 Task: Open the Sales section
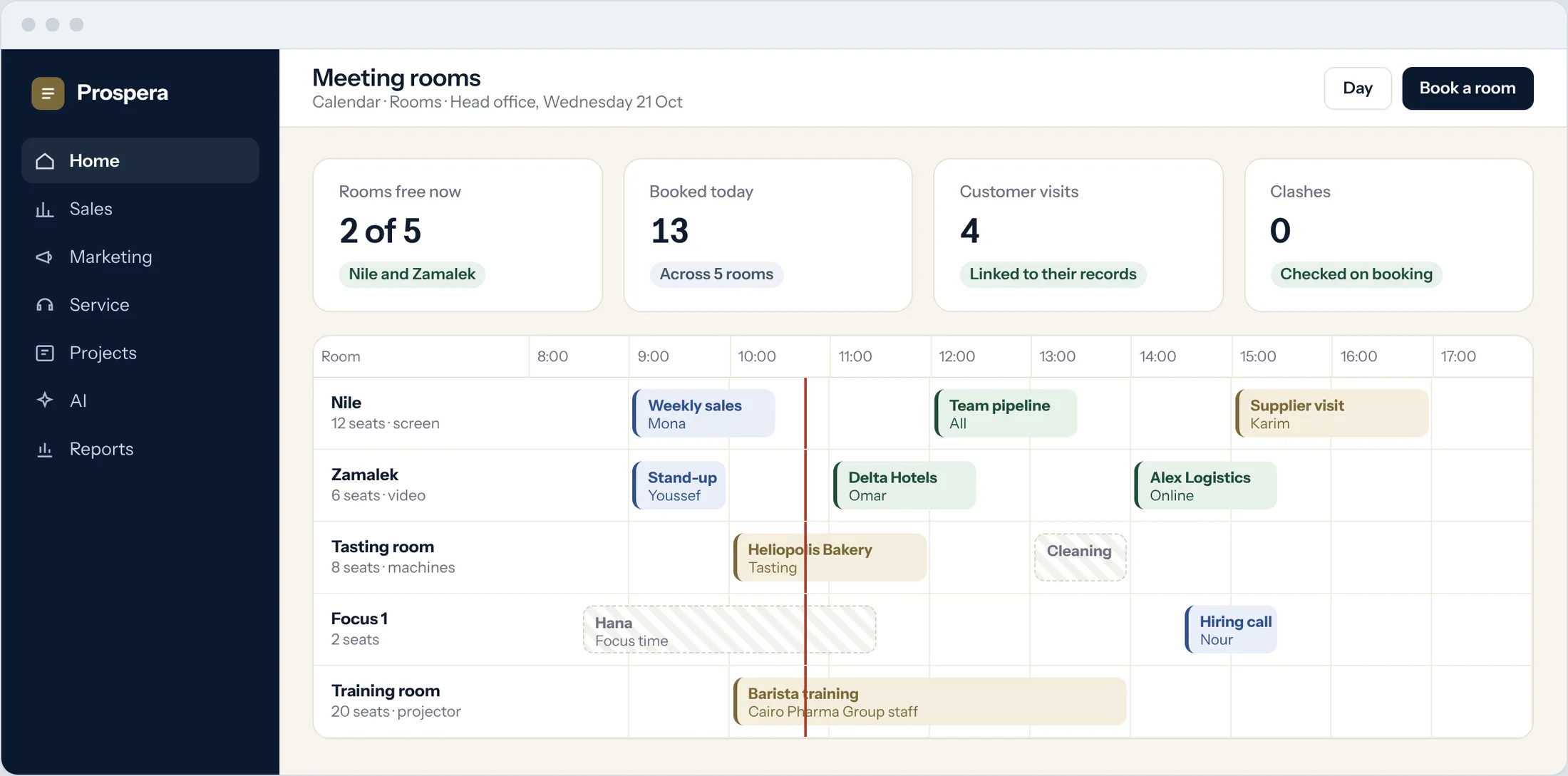coord(140,209)
